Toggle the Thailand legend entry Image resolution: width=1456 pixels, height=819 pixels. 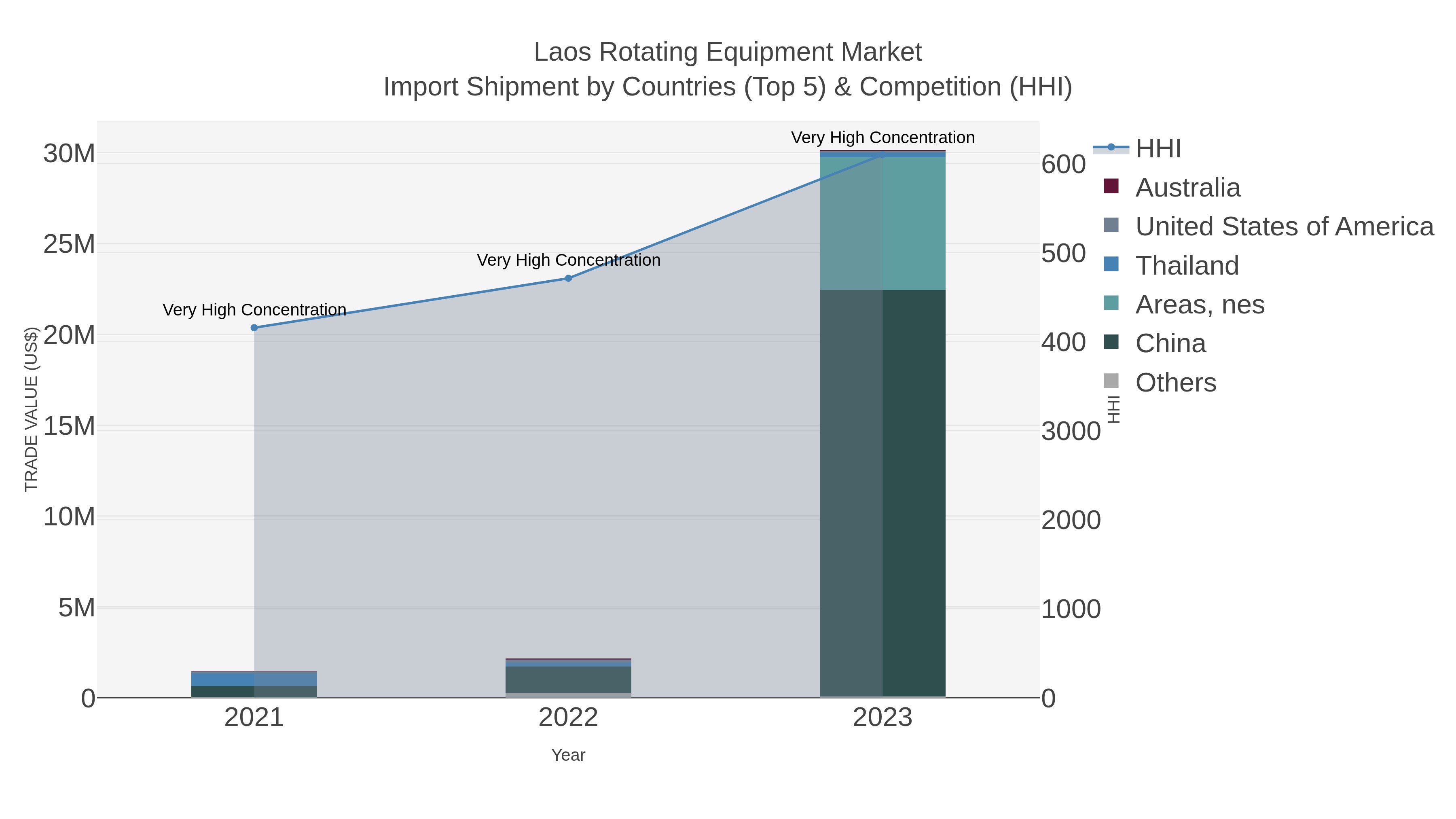1170,265
